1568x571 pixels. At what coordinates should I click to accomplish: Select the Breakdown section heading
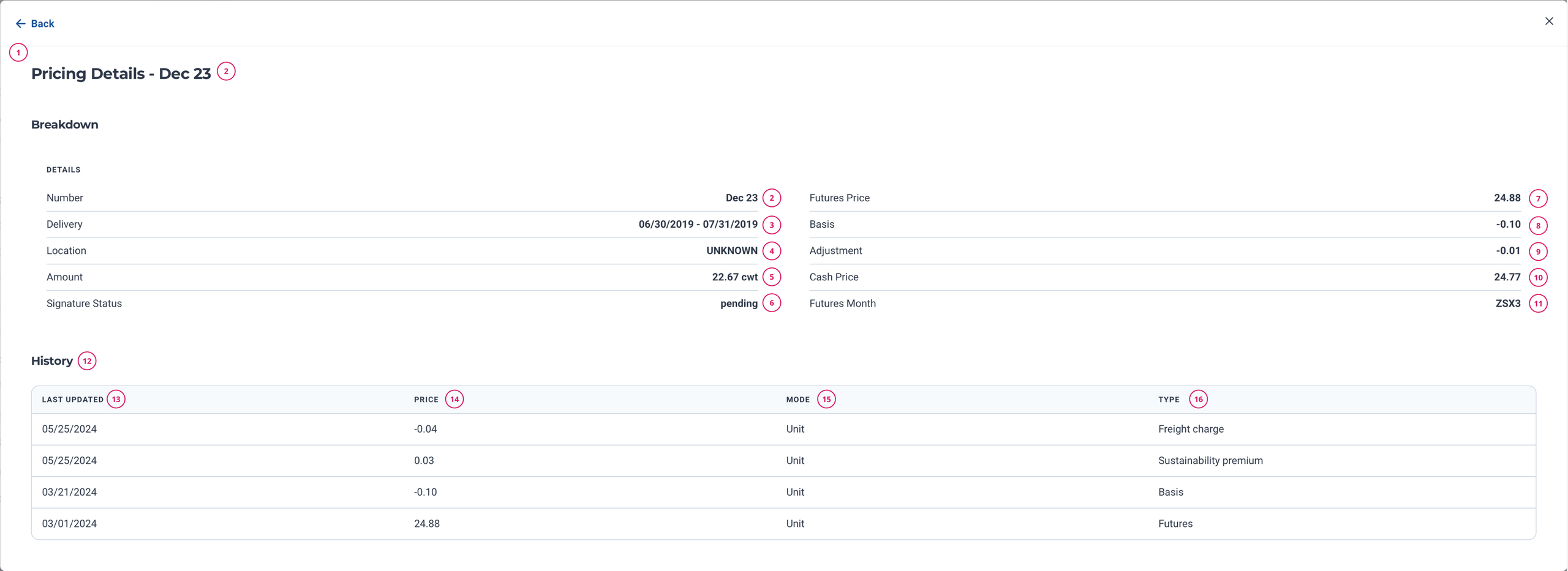pyautogui.click(x=65, y=124)
